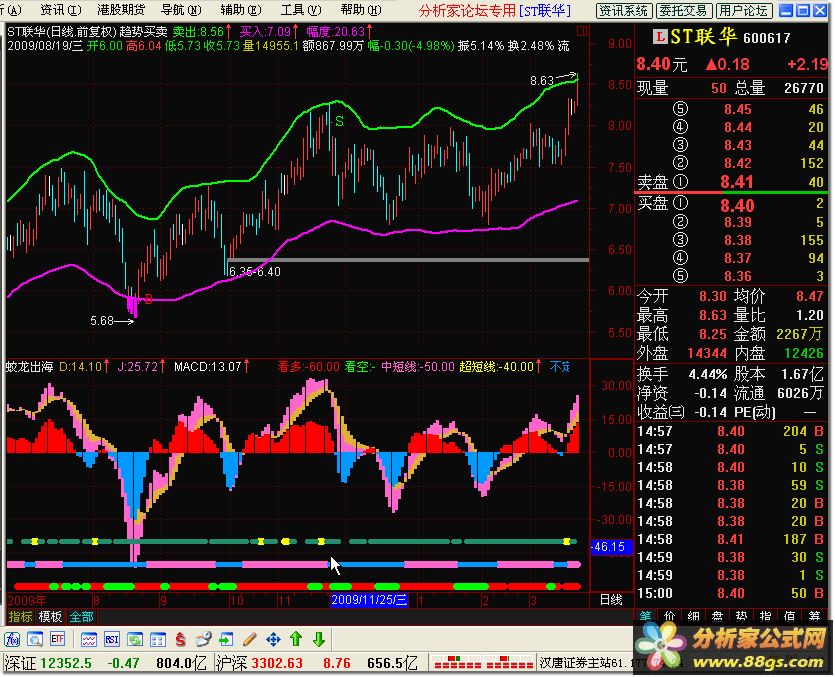Click the 14:58 trade row with 187 volume
This screenshot has height=677, width=835.
[x=731, y=539]
